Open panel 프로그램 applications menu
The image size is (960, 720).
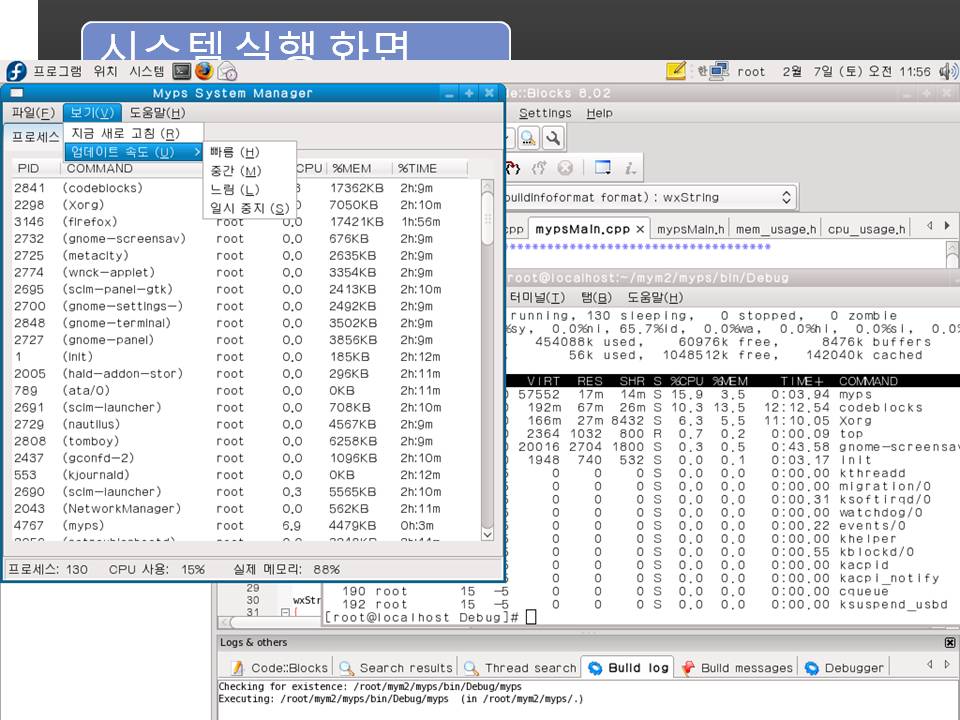(57, 72)
